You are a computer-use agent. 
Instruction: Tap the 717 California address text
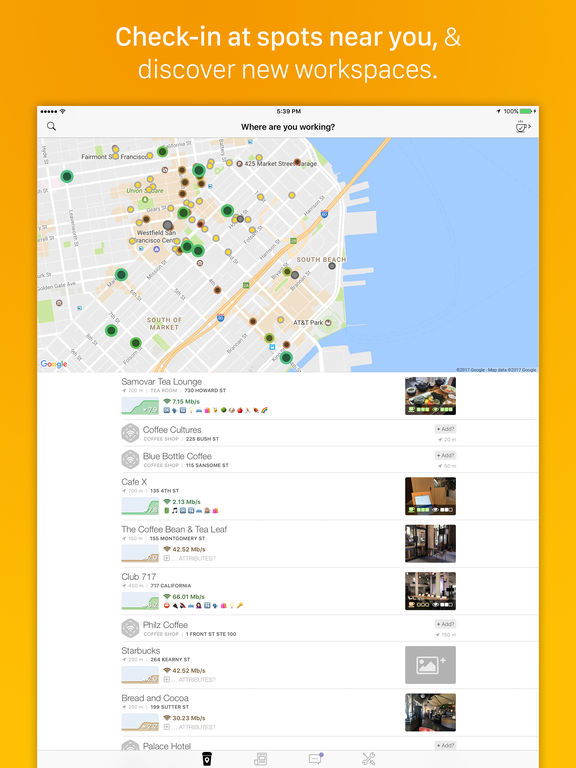point(170,586)
